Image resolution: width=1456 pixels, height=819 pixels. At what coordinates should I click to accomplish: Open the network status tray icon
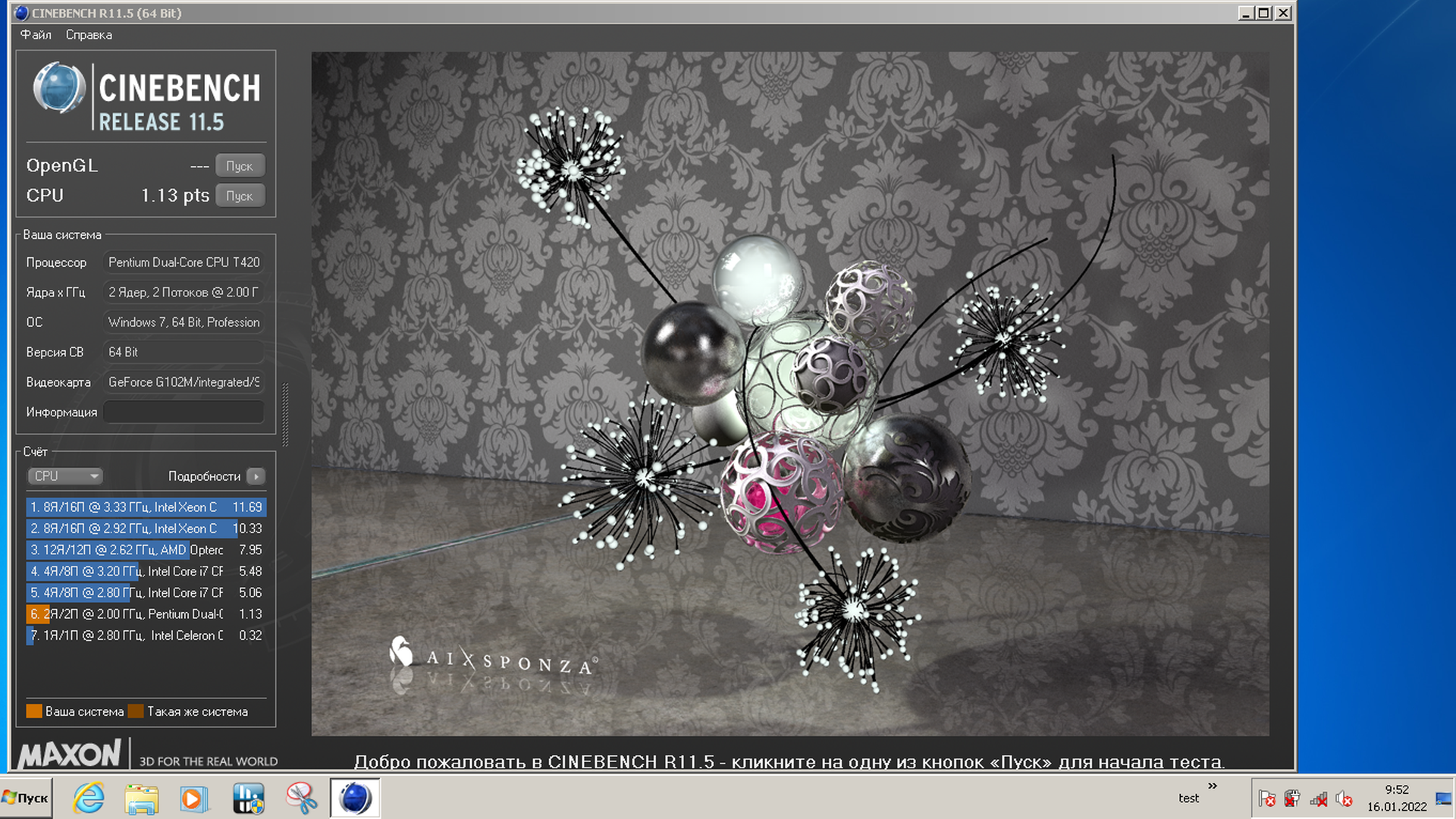[x=1319, y=799]
